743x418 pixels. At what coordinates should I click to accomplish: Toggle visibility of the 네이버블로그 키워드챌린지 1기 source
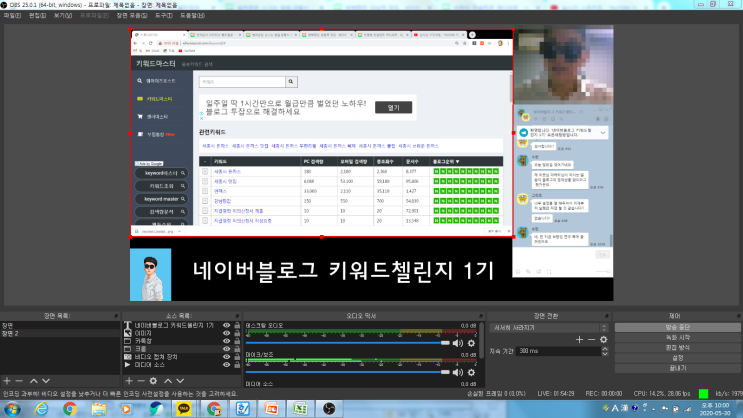pos(227,325)
